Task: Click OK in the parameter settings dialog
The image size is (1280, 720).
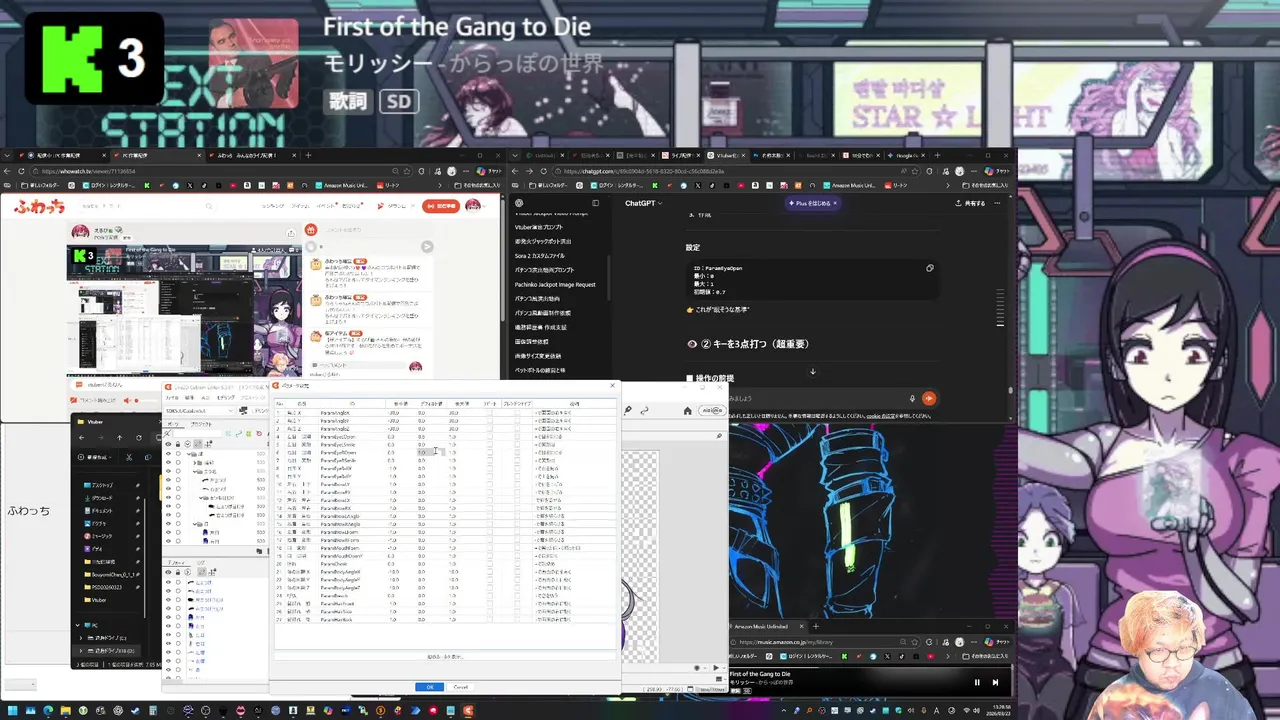Action: point(430,687)
